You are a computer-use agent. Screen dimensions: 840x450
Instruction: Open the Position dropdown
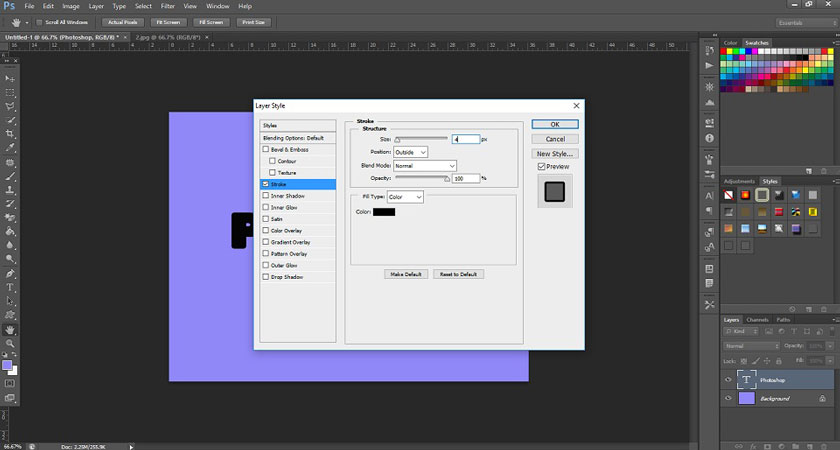(x=410, y=152)
